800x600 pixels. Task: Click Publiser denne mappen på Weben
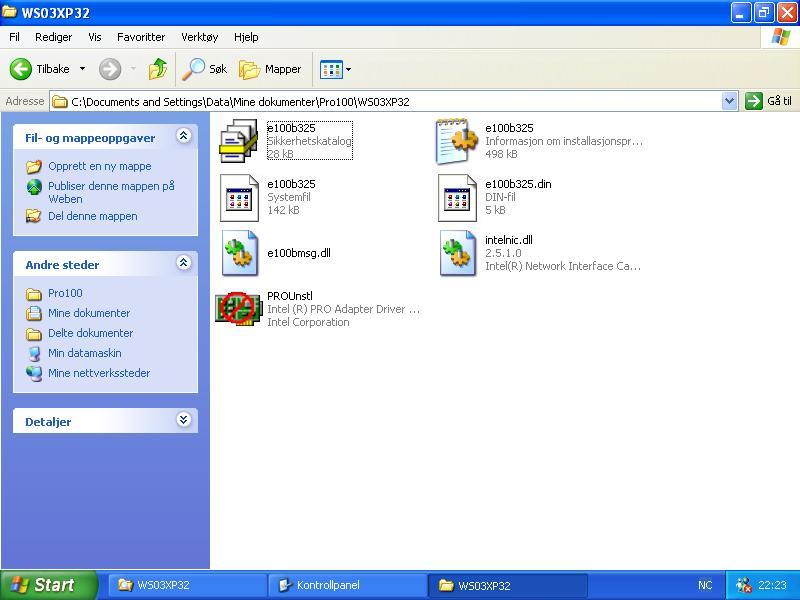pos(111,192)
